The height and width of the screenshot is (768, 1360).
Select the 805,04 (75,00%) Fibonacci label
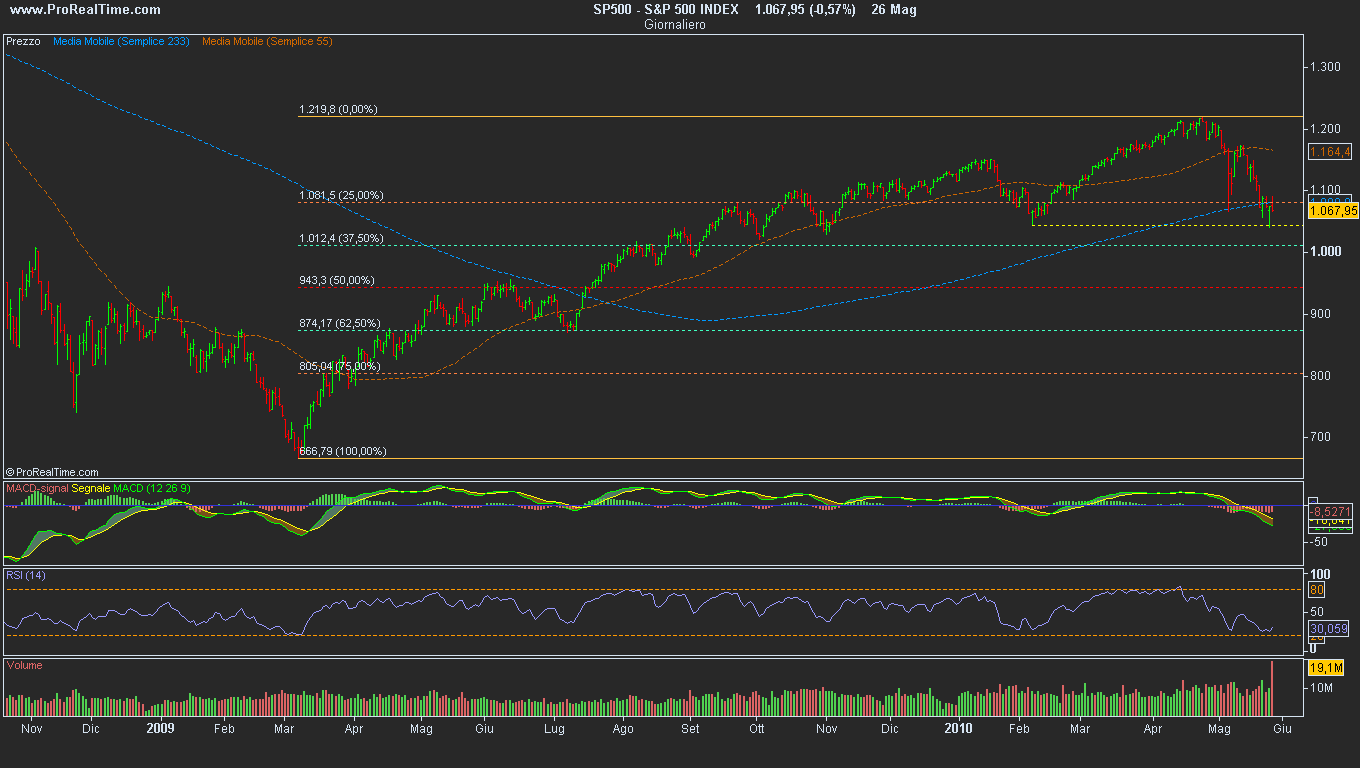[x=340, y=366]
